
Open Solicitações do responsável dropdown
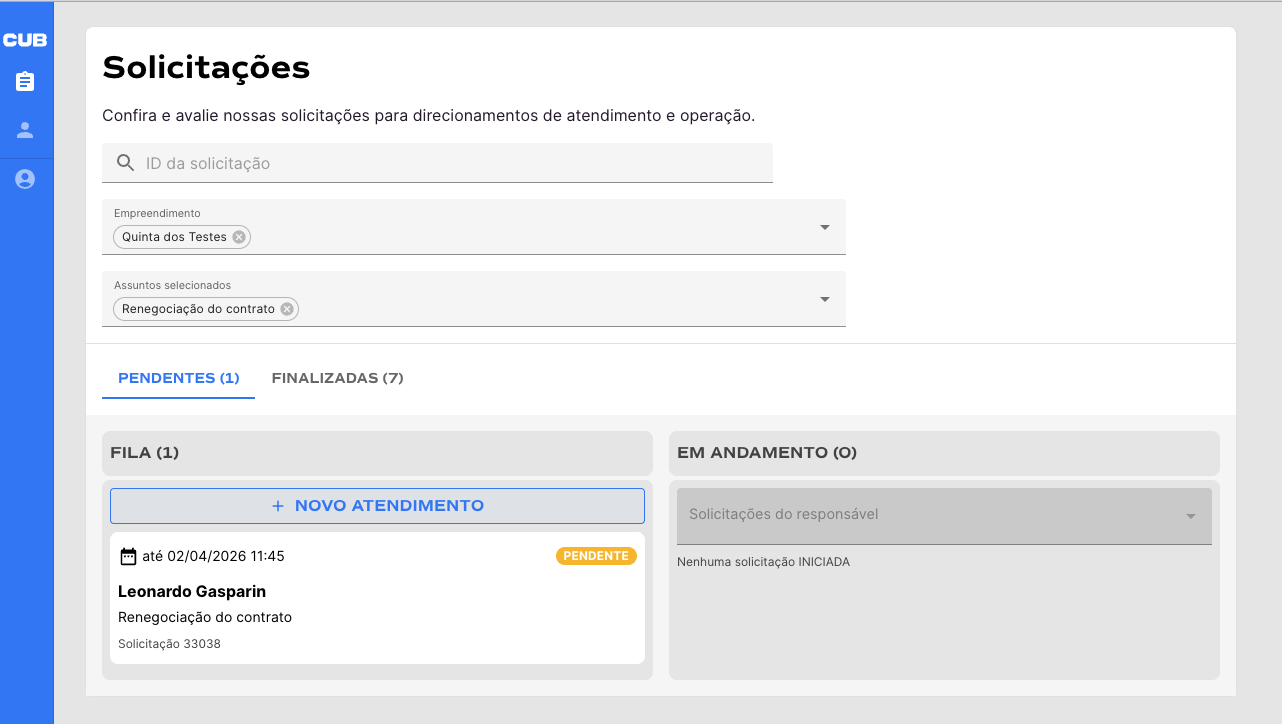[944, 515]
